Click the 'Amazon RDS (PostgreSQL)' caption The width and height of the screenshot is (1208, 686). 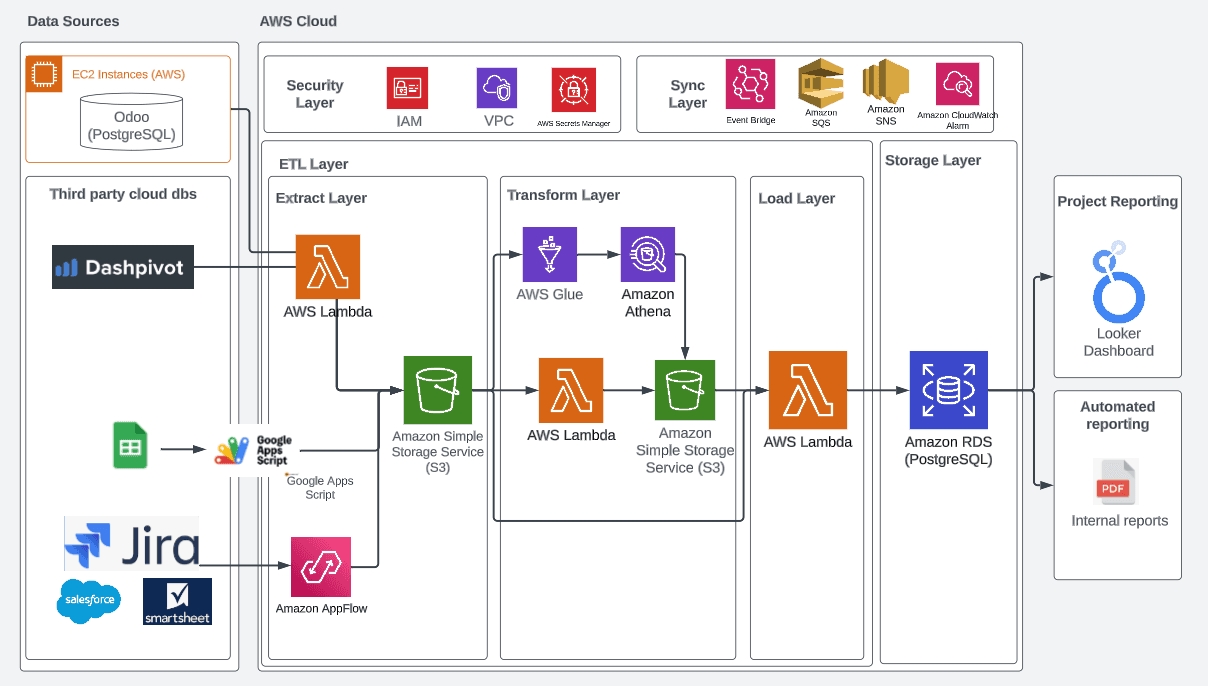coord(949,450)
